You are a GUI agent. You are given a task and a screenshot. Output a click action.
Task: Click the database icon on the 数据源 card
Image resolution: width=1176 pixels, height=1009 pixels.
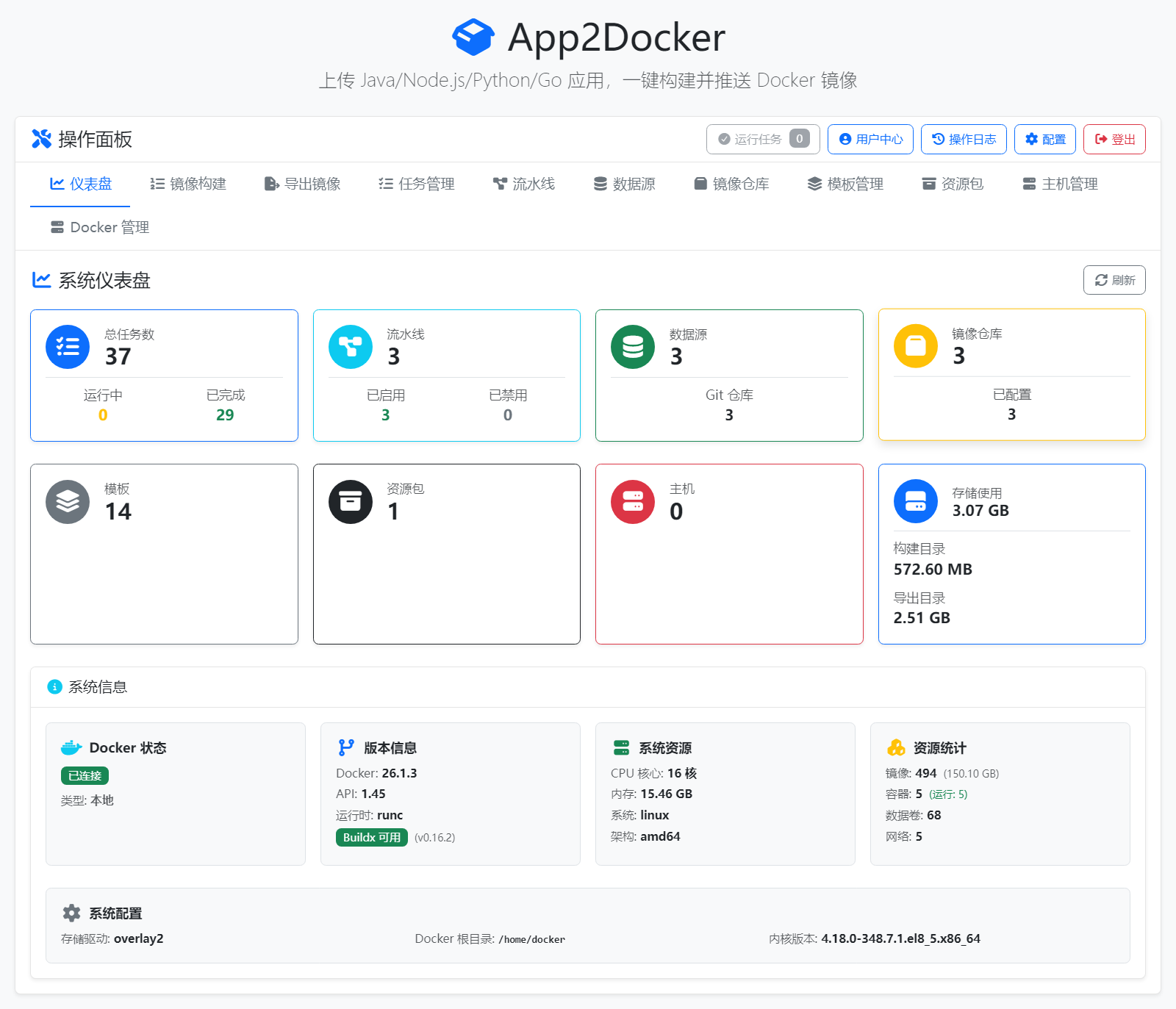click(633, 346)
